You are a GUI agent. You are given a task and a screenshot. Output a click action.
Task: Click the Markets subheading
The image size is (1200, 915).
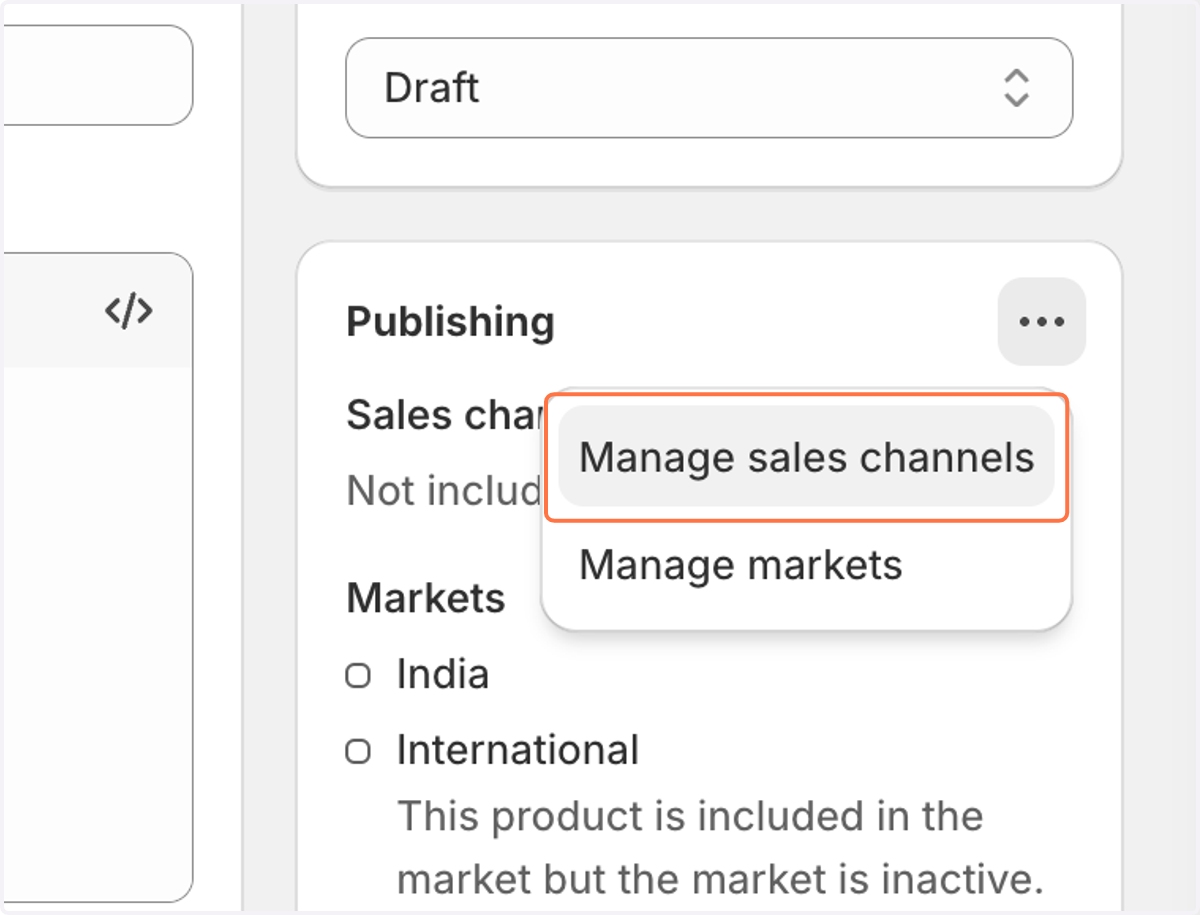(426, 598)
